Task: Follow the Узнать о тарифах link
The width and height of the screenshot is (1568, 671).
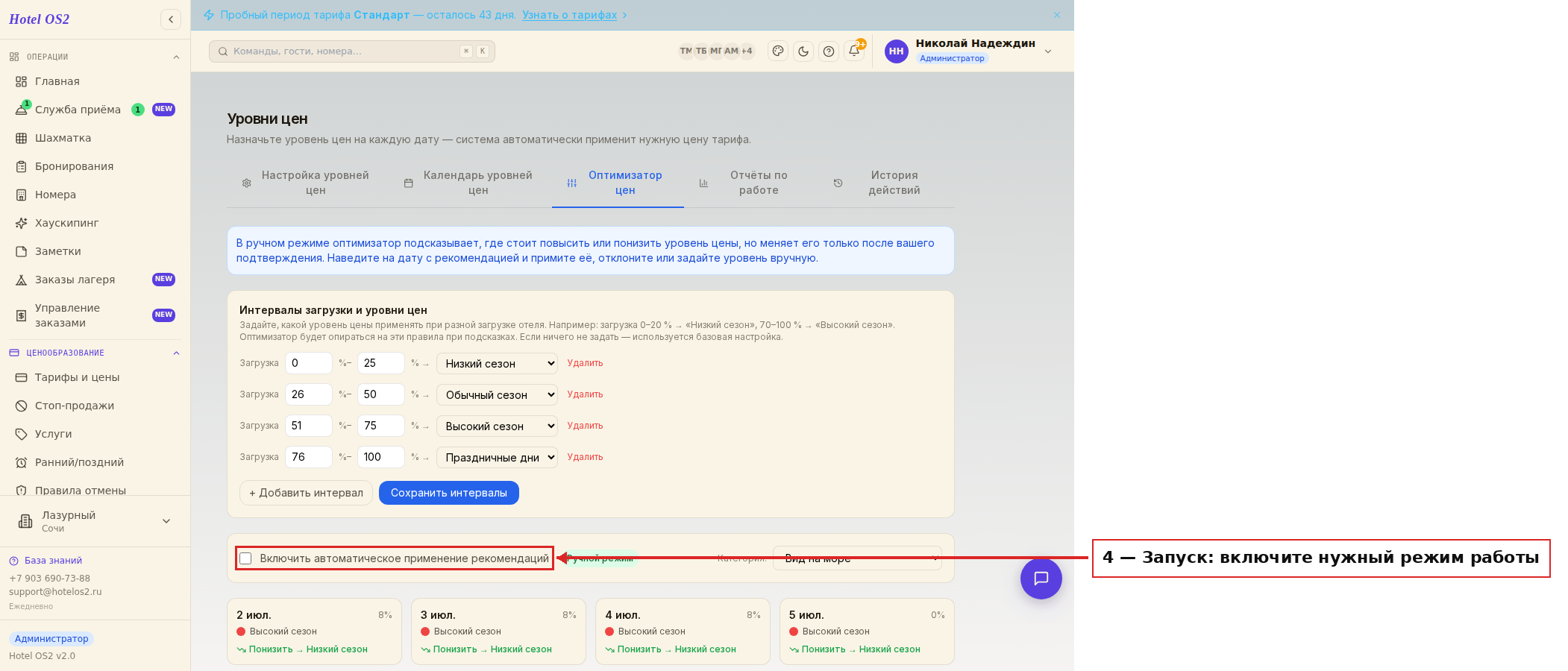Action: (x=570, y=15)
